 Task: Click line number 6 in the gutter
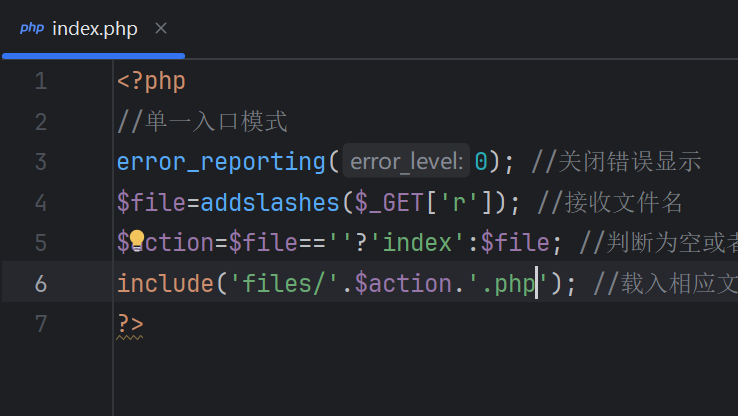pos(40,283)
